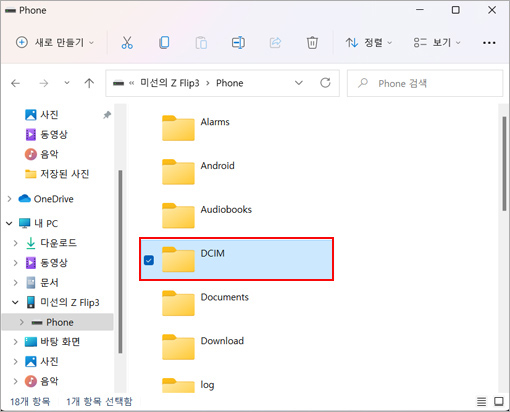Open the See more three-dots menu
This screenshot has width=510, height=412.
(489, 43)
